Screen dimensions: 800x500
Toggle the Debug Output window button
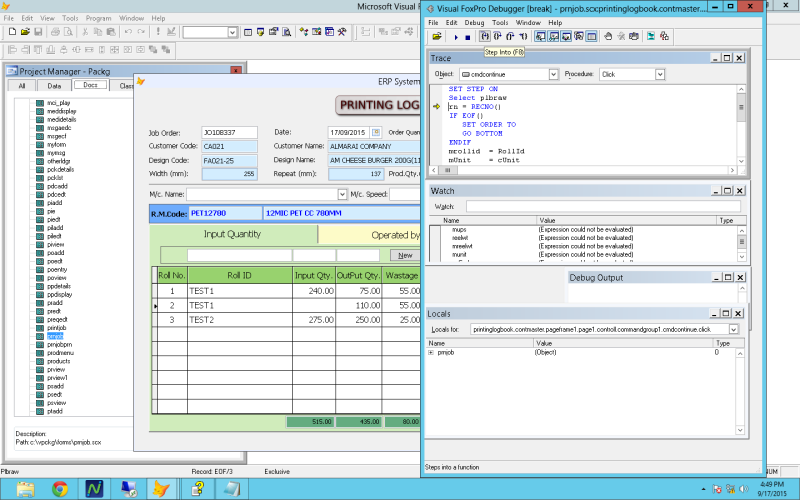click(x=591, y=36)
